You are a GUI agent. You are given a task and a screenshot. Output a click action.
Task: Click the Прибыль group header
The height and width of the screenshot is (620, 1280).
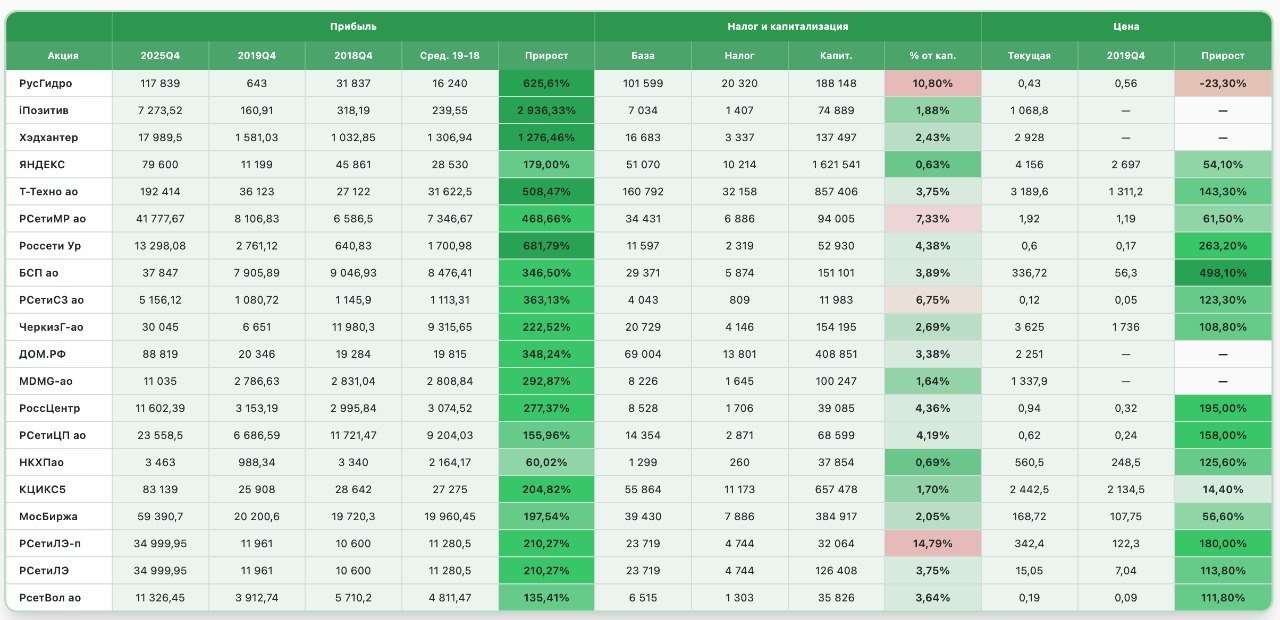coord(353,26)
